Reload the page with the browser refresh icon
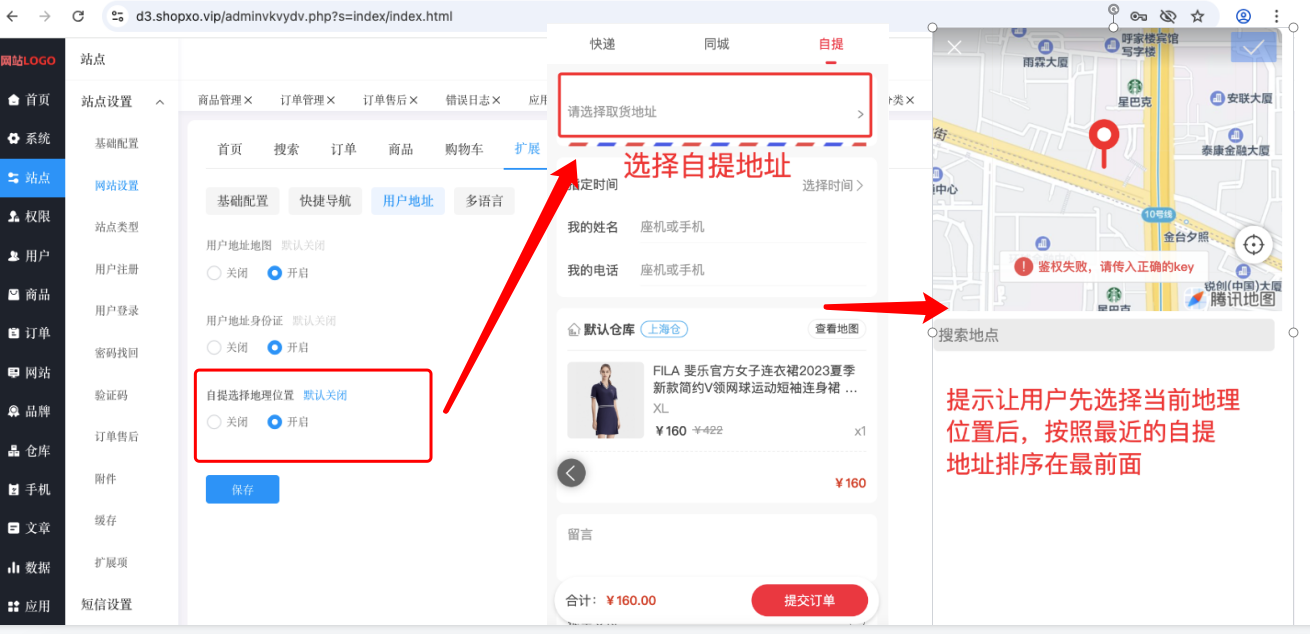1310x634 pixels. (78, 16)
